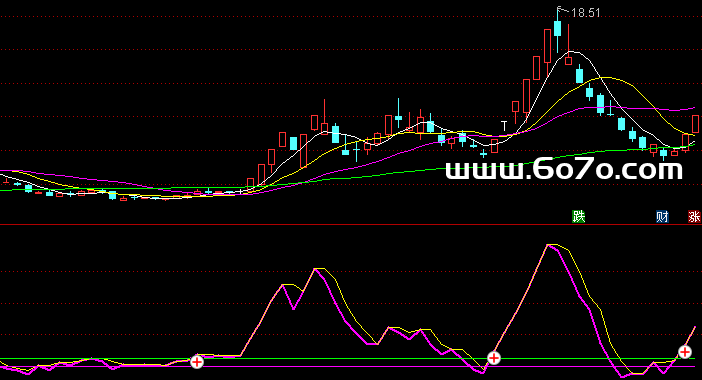Click the red divider line between the two panes
The width and height of the screenshot is (702, 380).
tap(351, 225)
